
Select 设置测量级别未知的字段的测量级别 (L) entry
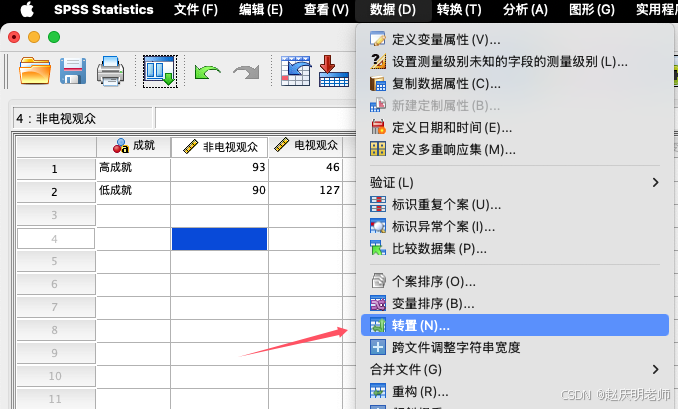pos(515,61)
